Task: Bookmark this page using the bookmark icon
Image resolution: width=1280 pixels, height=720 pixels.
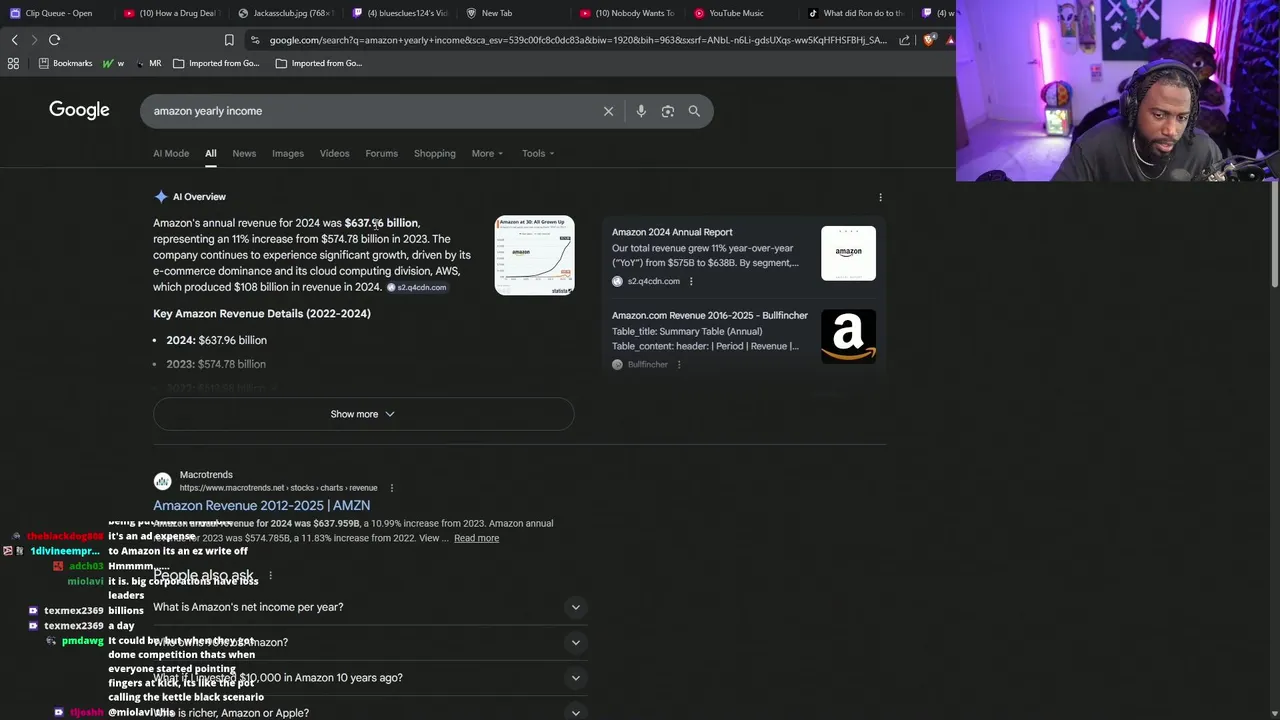Action: point(229,40)
